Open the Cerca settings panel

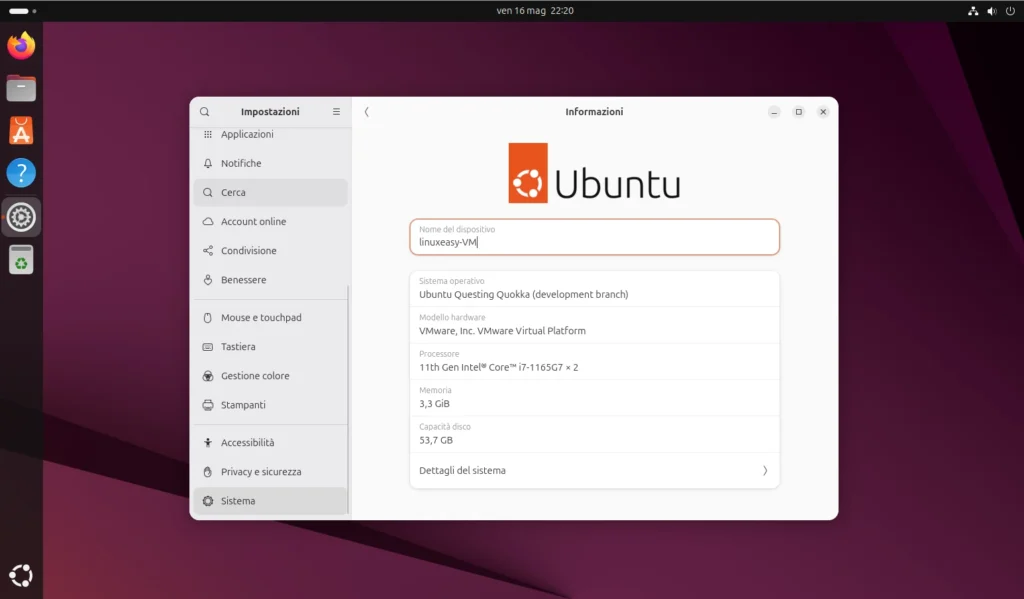coord(270,193)
